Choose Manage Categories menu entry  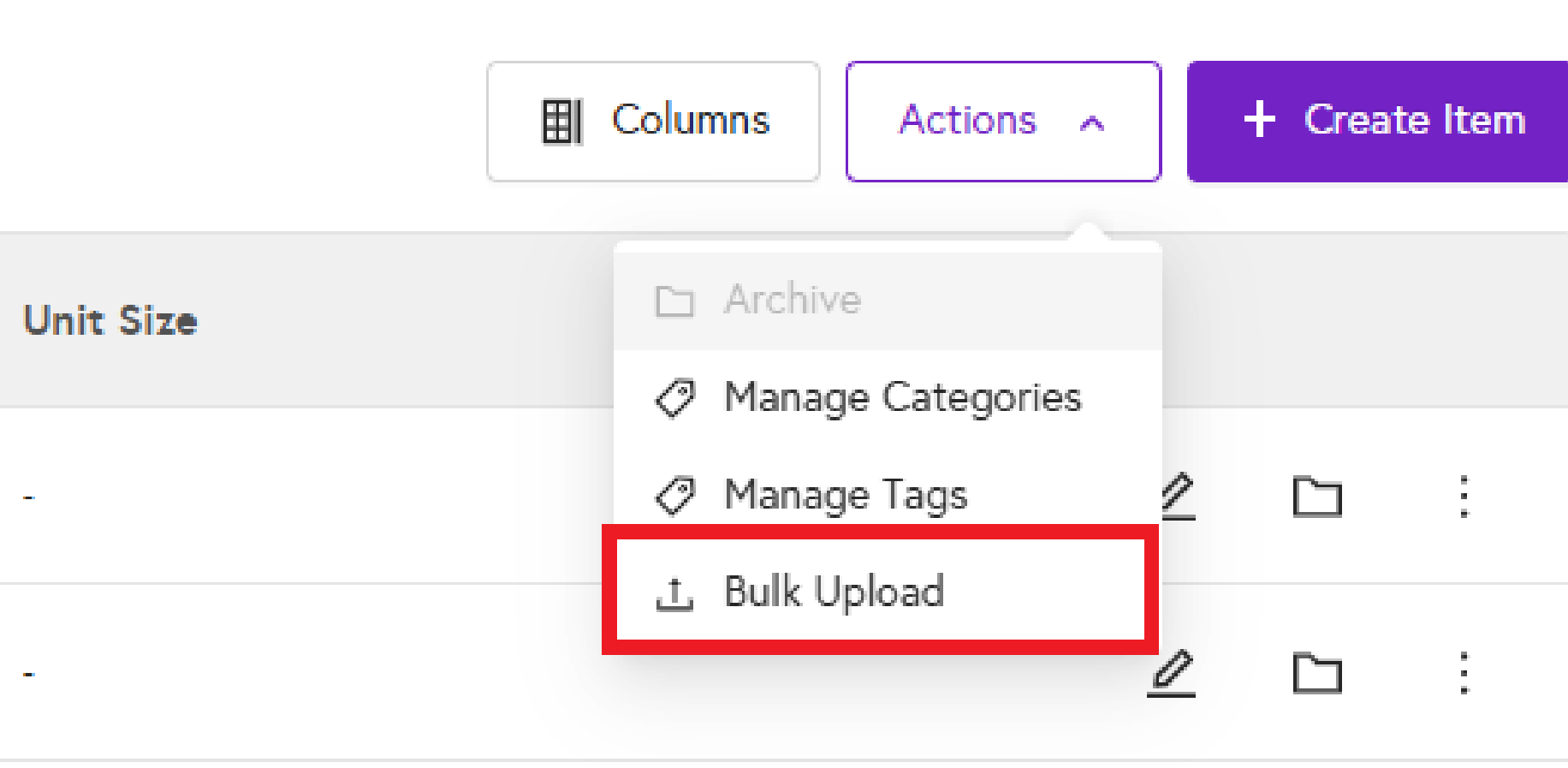(902, 398)
